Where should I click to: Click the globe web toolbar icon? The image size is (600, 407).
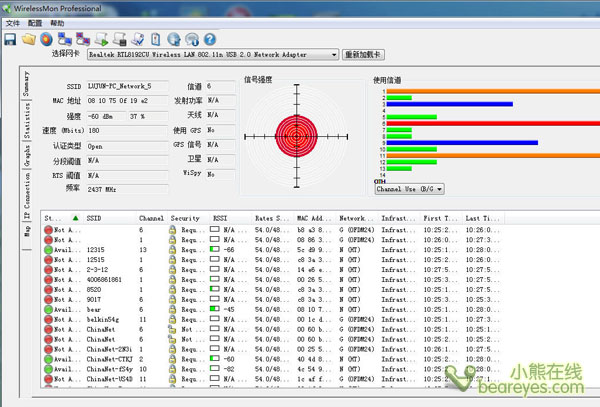[x=174, y=39]
